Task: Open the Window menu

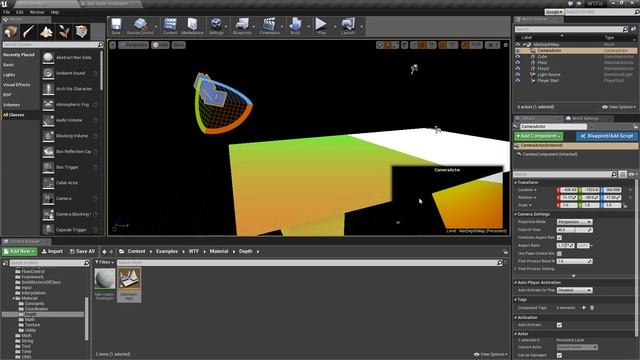Action: [x=37, y=12]
